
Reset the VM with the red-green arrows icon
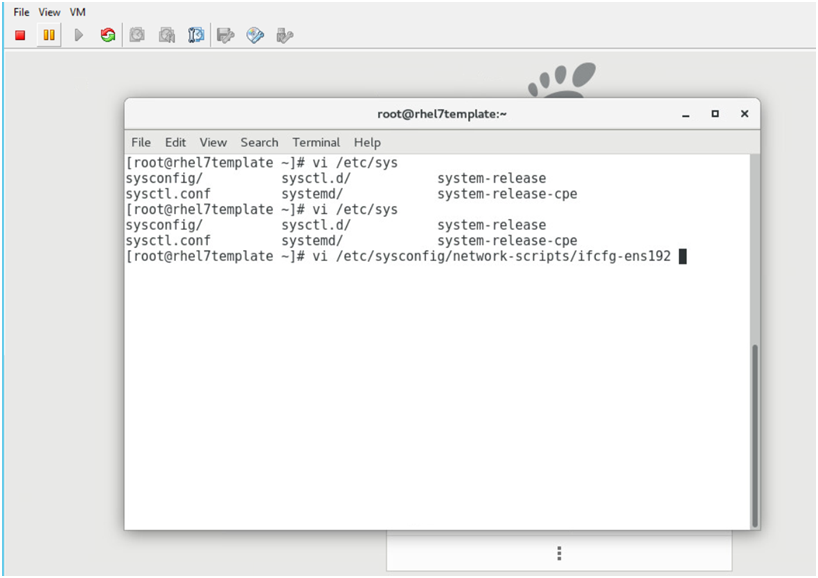tap(108, 35)
